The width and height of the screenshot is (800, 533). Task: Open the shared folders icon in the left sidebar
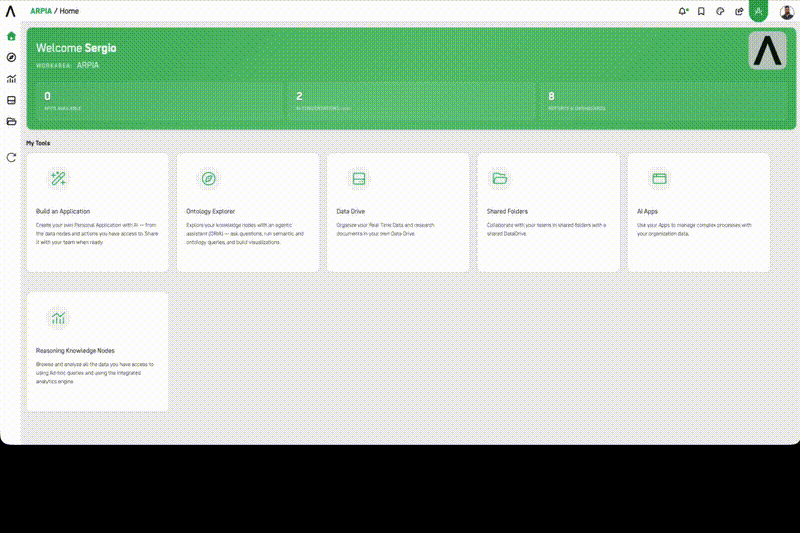pyautogui.click(x=11, y=122)
